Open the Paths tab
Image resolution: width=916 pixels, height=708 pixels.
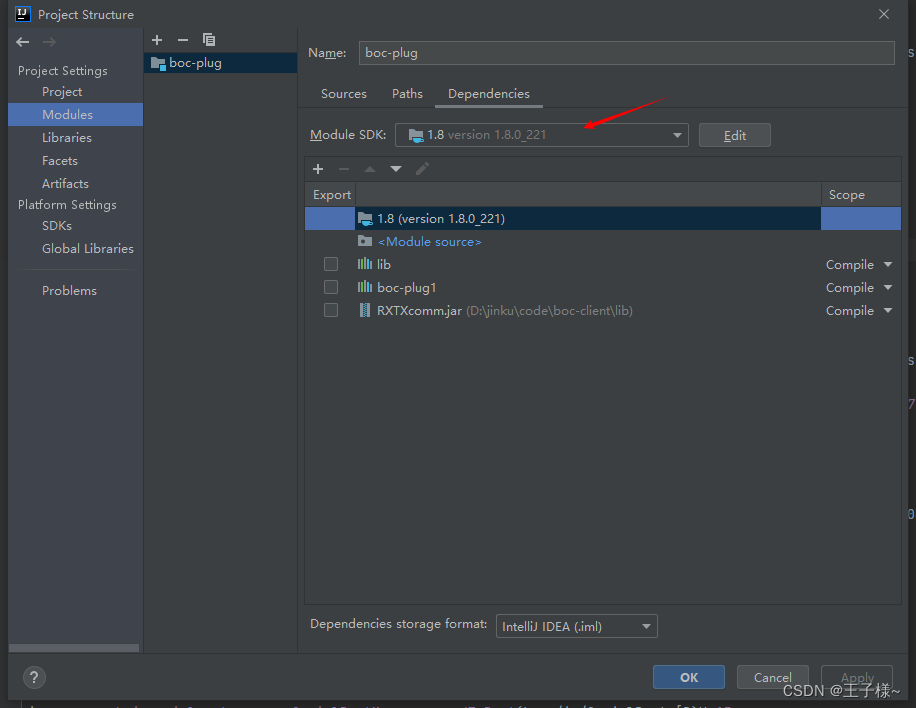pyautogui.click(x=407, y=93)
